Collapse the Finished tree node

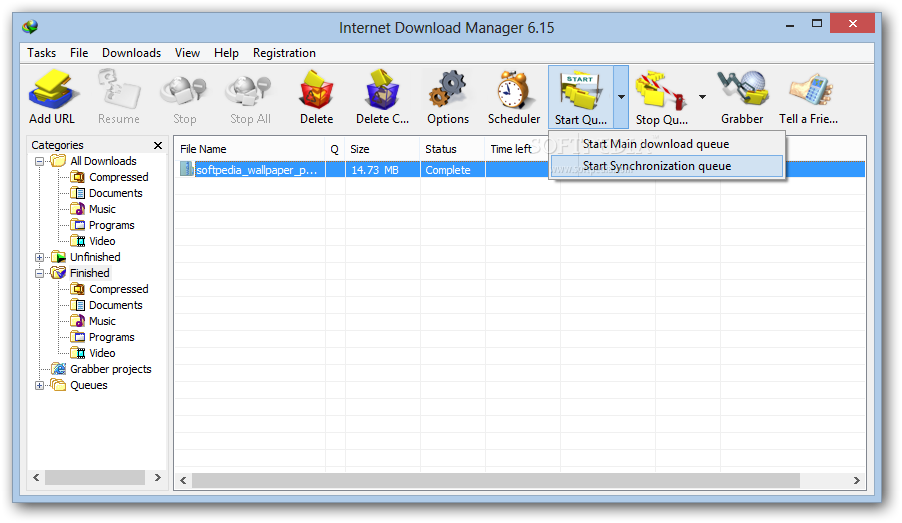pos(39,273)
